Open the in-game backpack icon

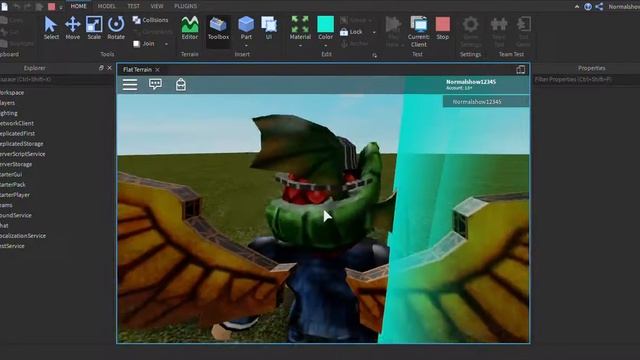coord(181,84)
